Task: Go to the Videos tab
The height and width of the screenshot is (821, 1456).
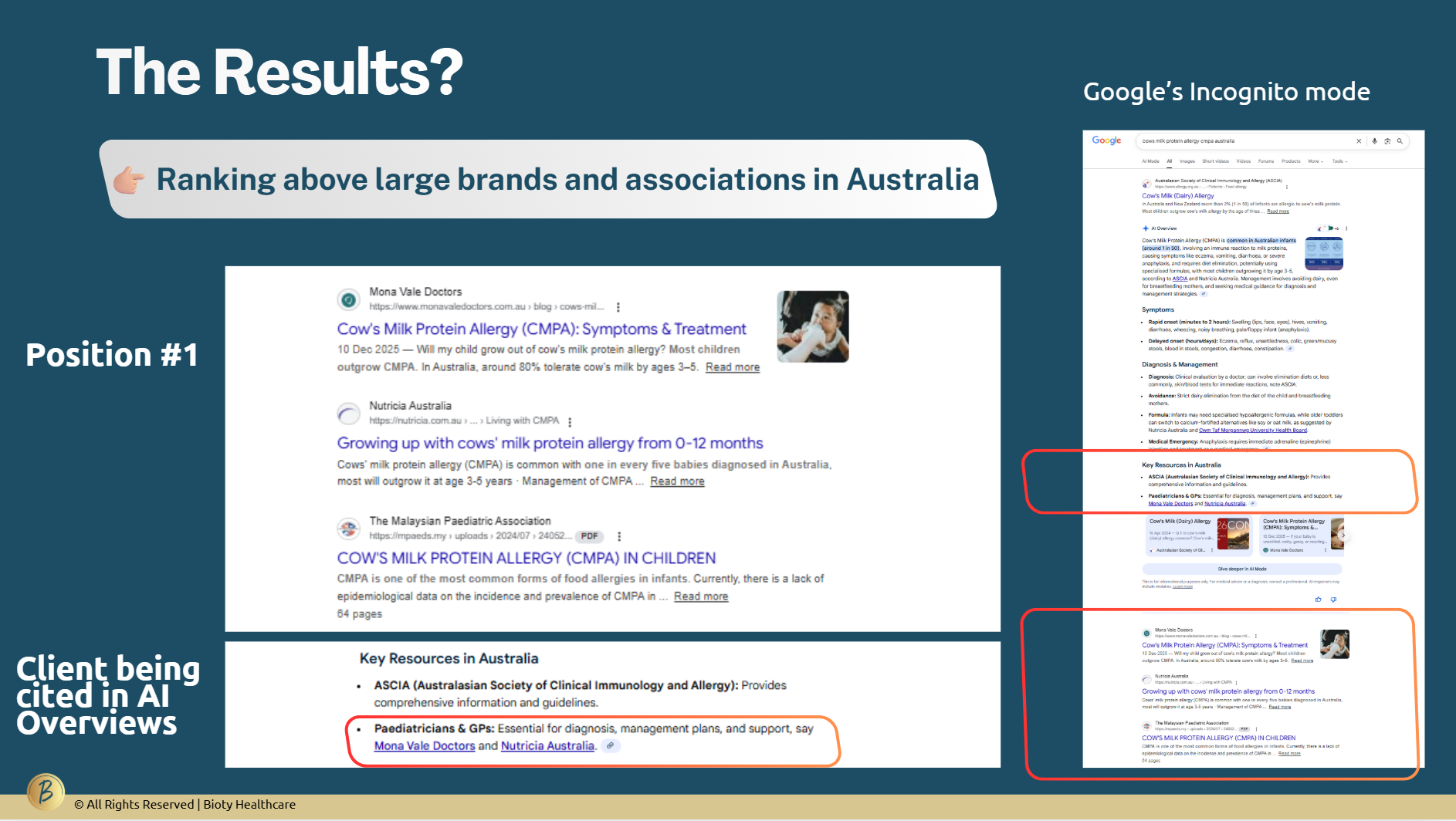Action: (x=1244, y=161)
